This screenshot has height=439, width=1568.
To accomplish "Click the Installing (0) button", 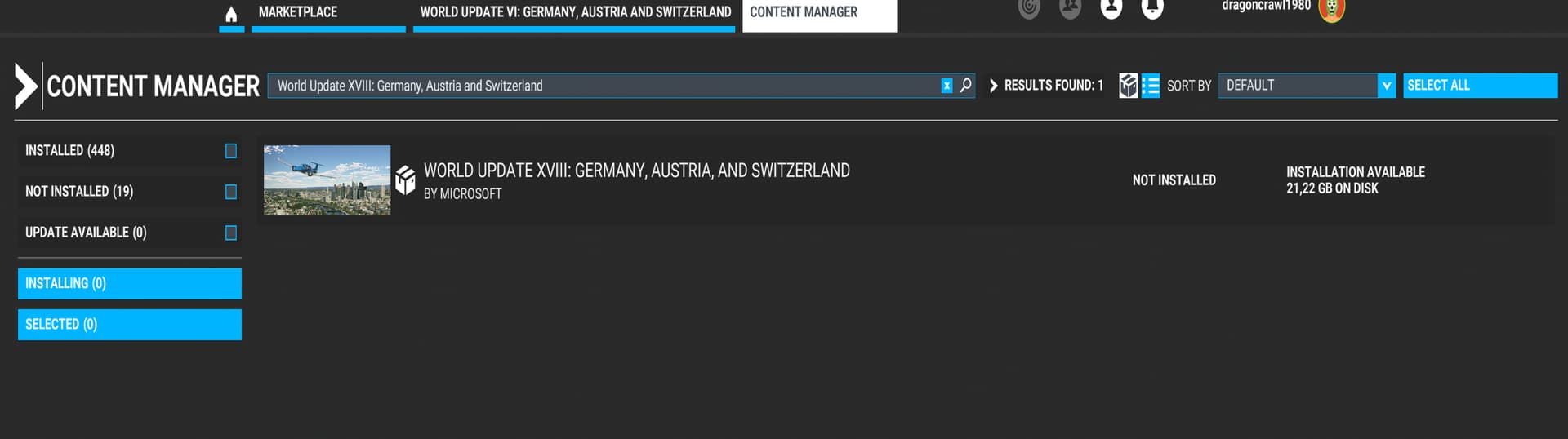I will point(130,283).
